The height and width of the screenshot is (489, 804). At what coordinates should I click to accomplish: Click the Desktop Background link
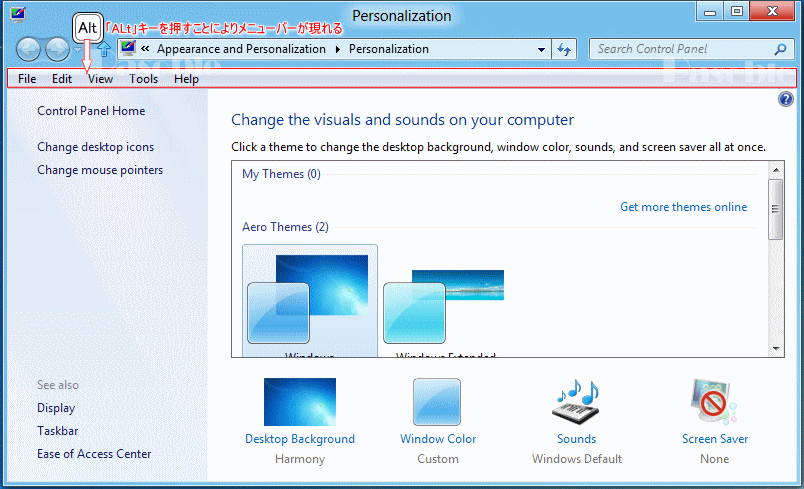[300, 439]
